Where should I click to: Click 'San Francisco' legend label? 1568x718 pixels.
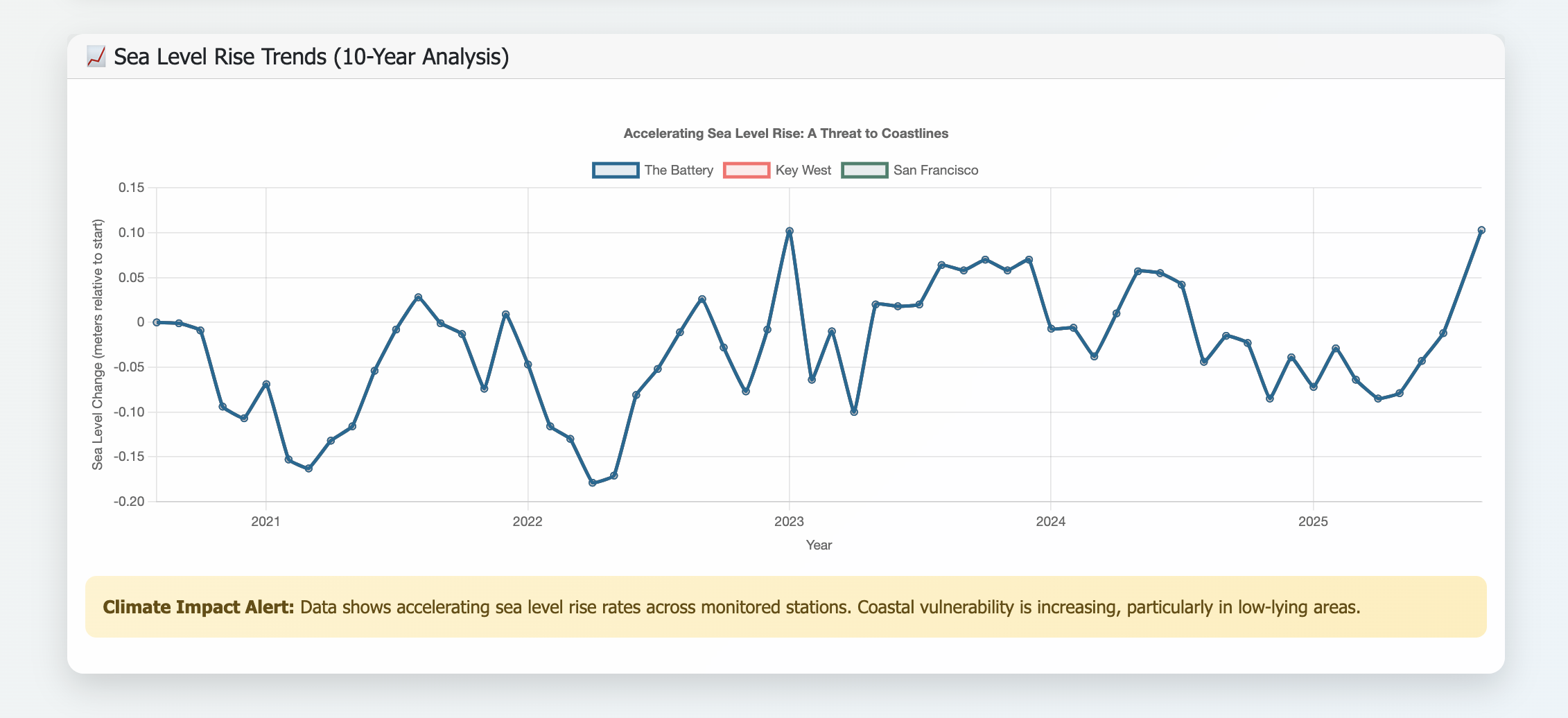point(935,170)
